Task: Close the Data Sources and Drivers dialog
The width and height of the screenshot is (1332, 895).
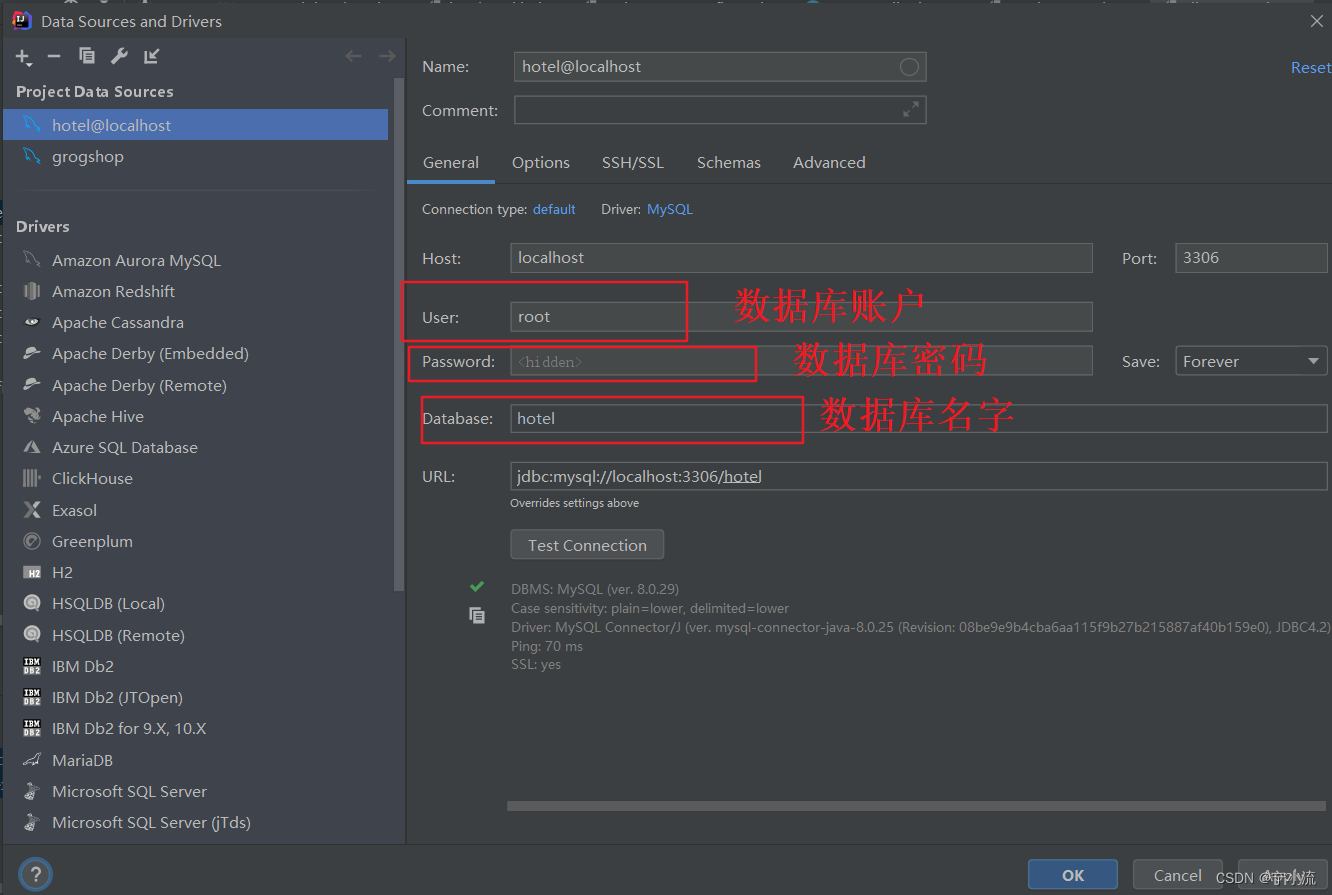Action: (1316, 20)
